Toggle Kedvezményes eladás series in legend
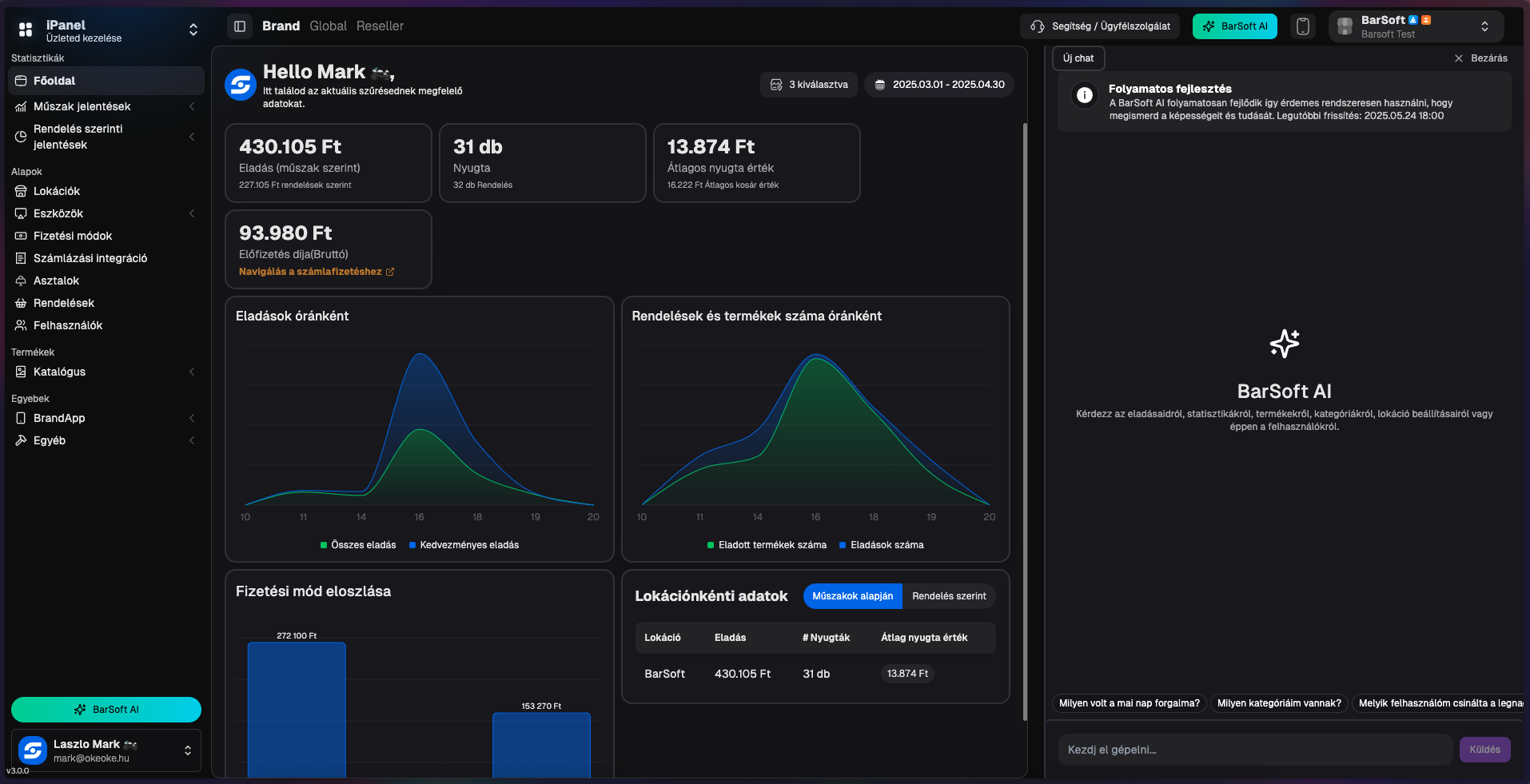 [x=464, y=545]
